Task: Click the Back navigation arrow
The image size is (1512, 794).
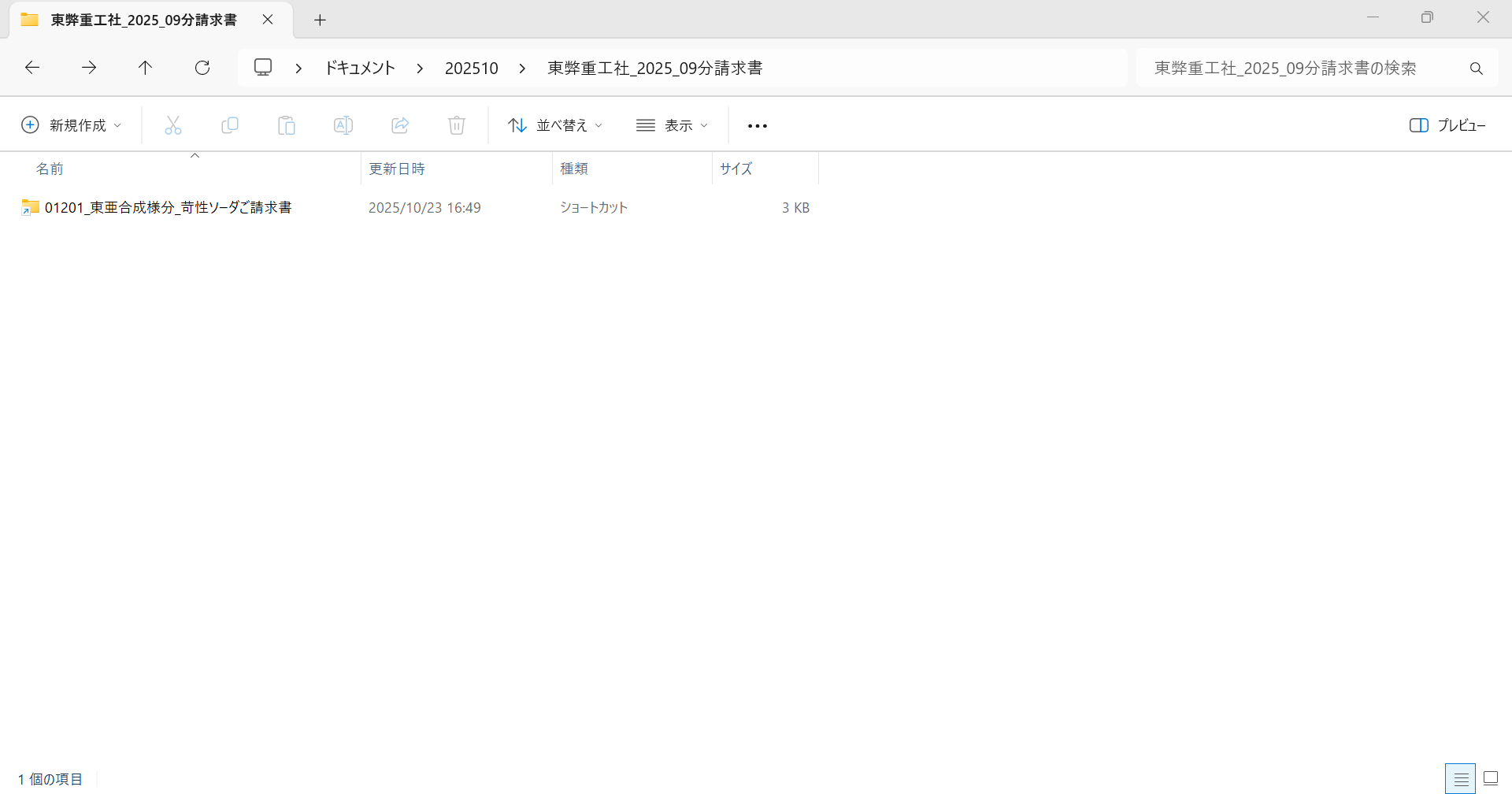Action: [x=32, y=68]
